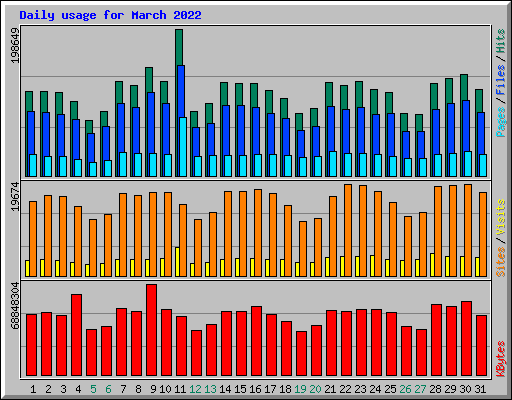The height and width of the screenshot is (400, 512).
Task: Click day label 1 on the x-axis
Action: (x=33, y=389)
